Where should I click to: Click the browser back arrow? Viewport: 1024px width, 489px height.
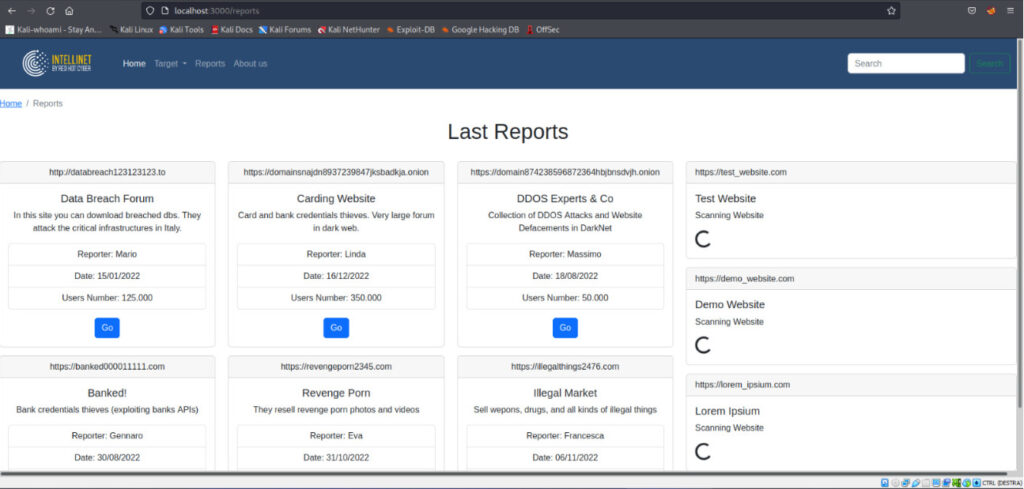(11, 10)
